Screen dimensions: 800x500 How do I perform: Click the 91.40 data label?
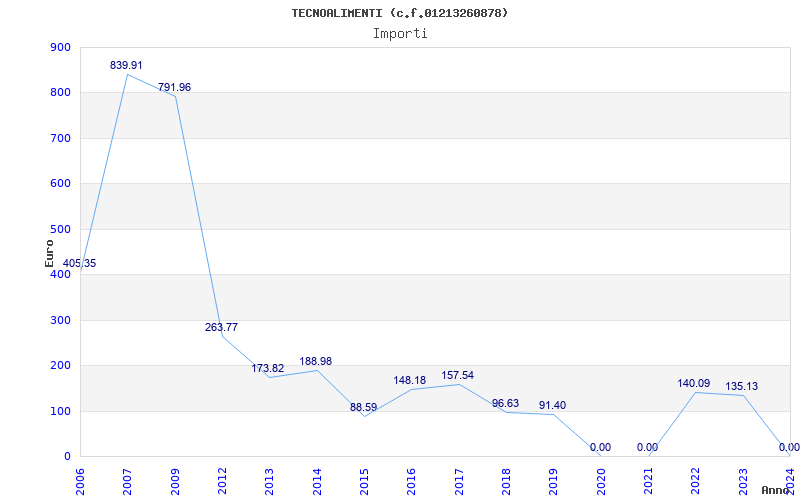552,405
